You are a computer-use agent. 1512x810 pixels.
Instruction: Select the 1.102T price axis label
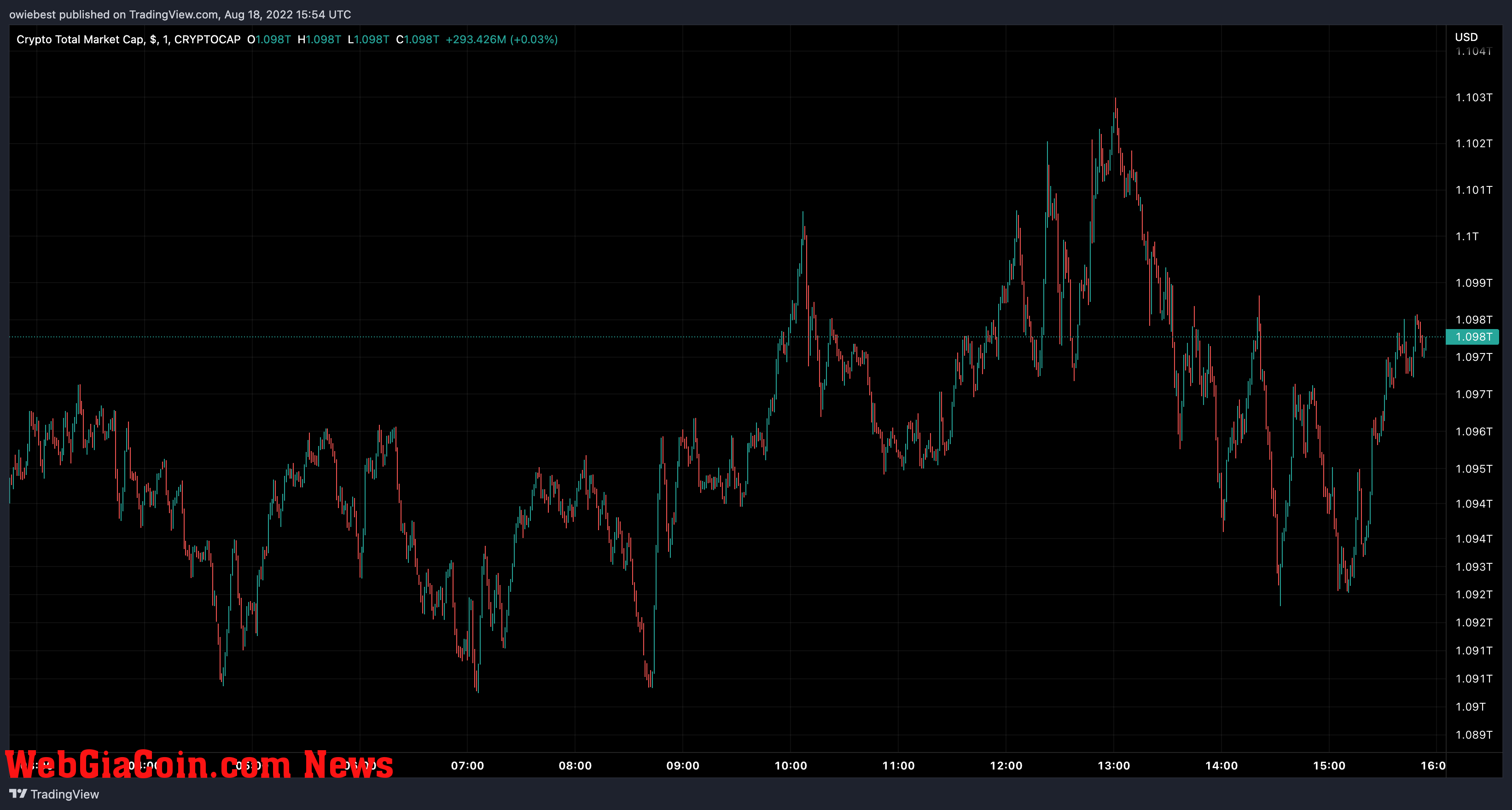[1473, 143]
